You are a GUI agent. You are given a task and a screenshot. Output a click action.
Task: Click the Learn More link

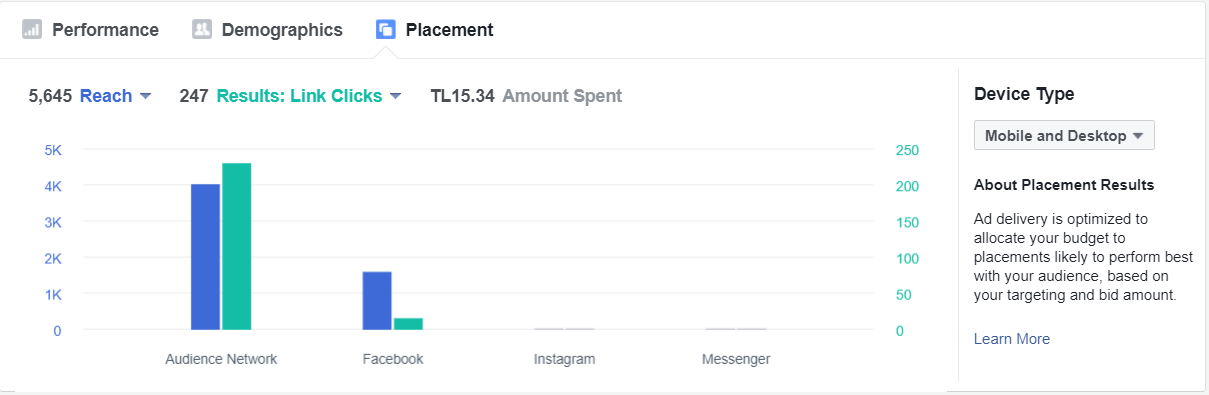click(x=1012, y=339)
